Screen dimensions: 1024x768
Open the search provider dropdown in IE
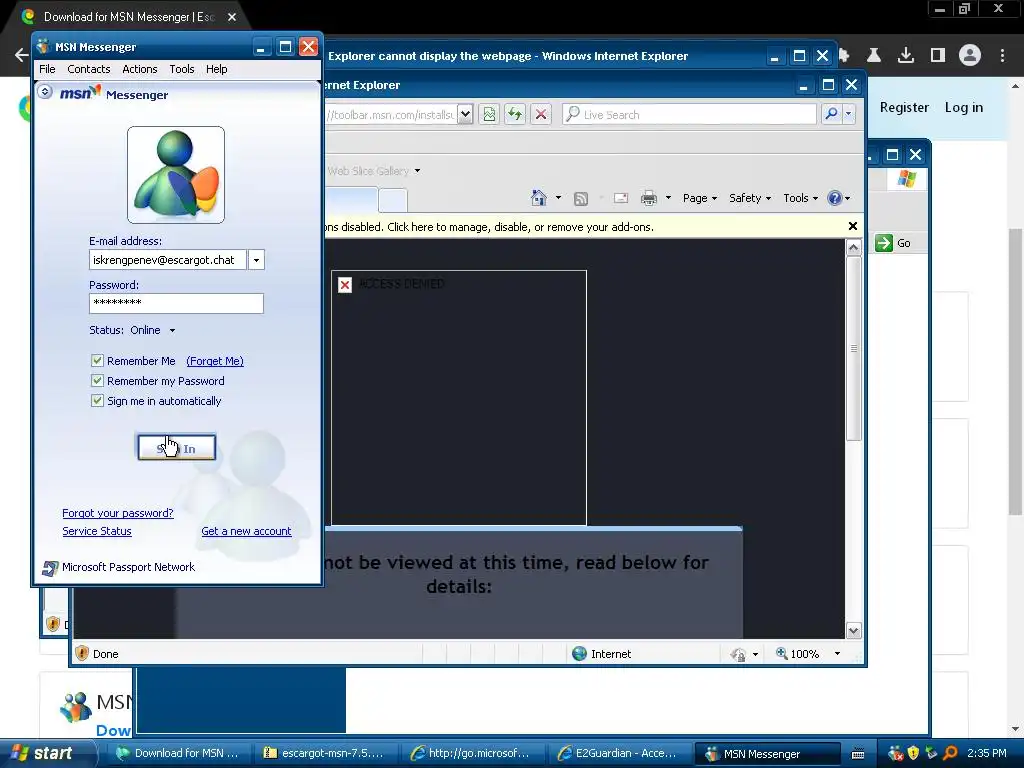coord(848,114)
